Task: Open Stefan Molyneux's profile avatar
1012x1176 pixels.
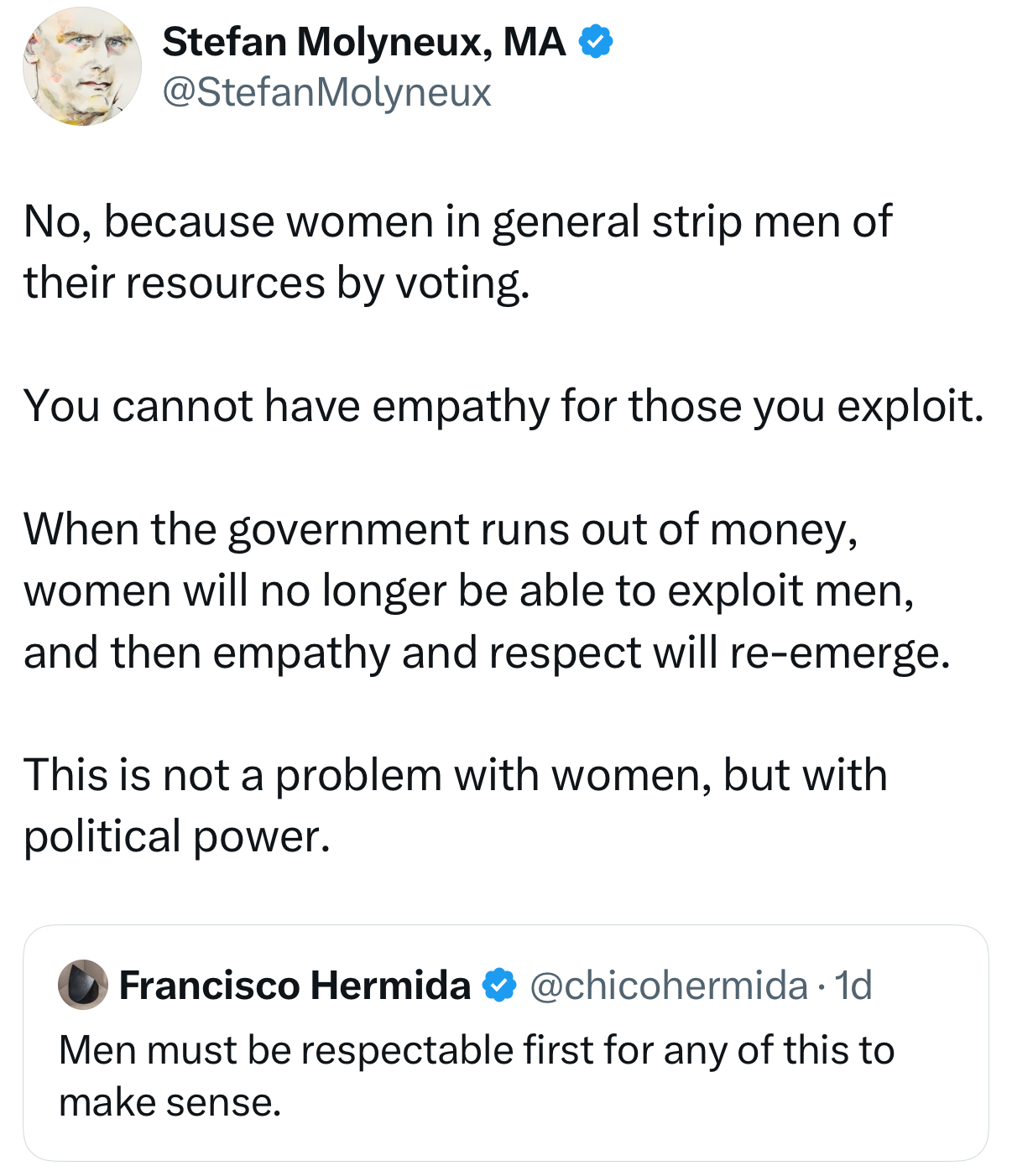Action: [x=81, y=66]
